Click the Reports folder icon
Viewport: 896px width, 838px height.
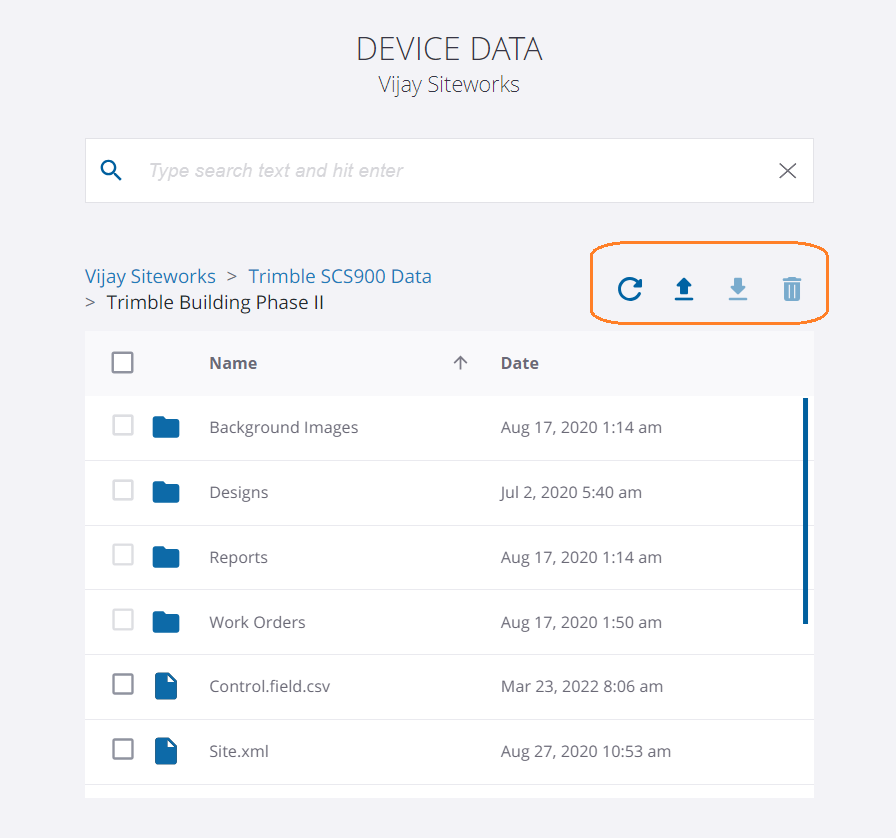[166, 557]
